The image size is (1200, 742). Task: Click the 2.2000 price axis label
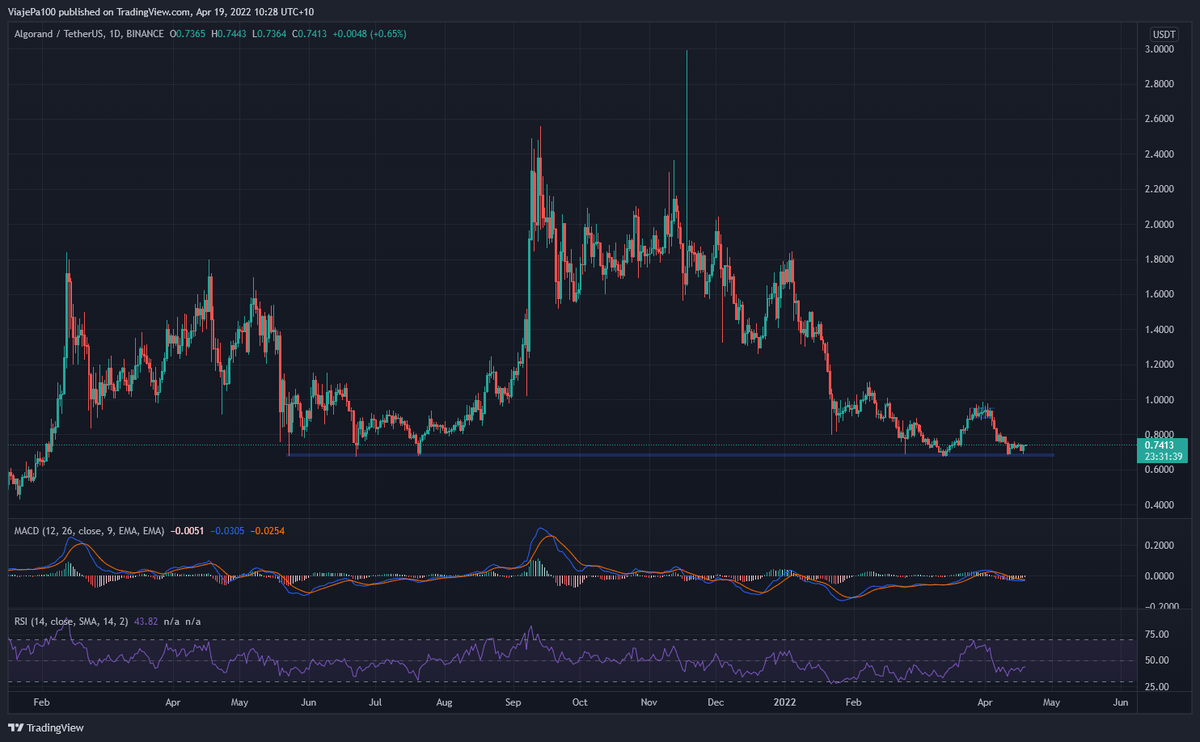pyautogui.click(x=1160, y=190)
